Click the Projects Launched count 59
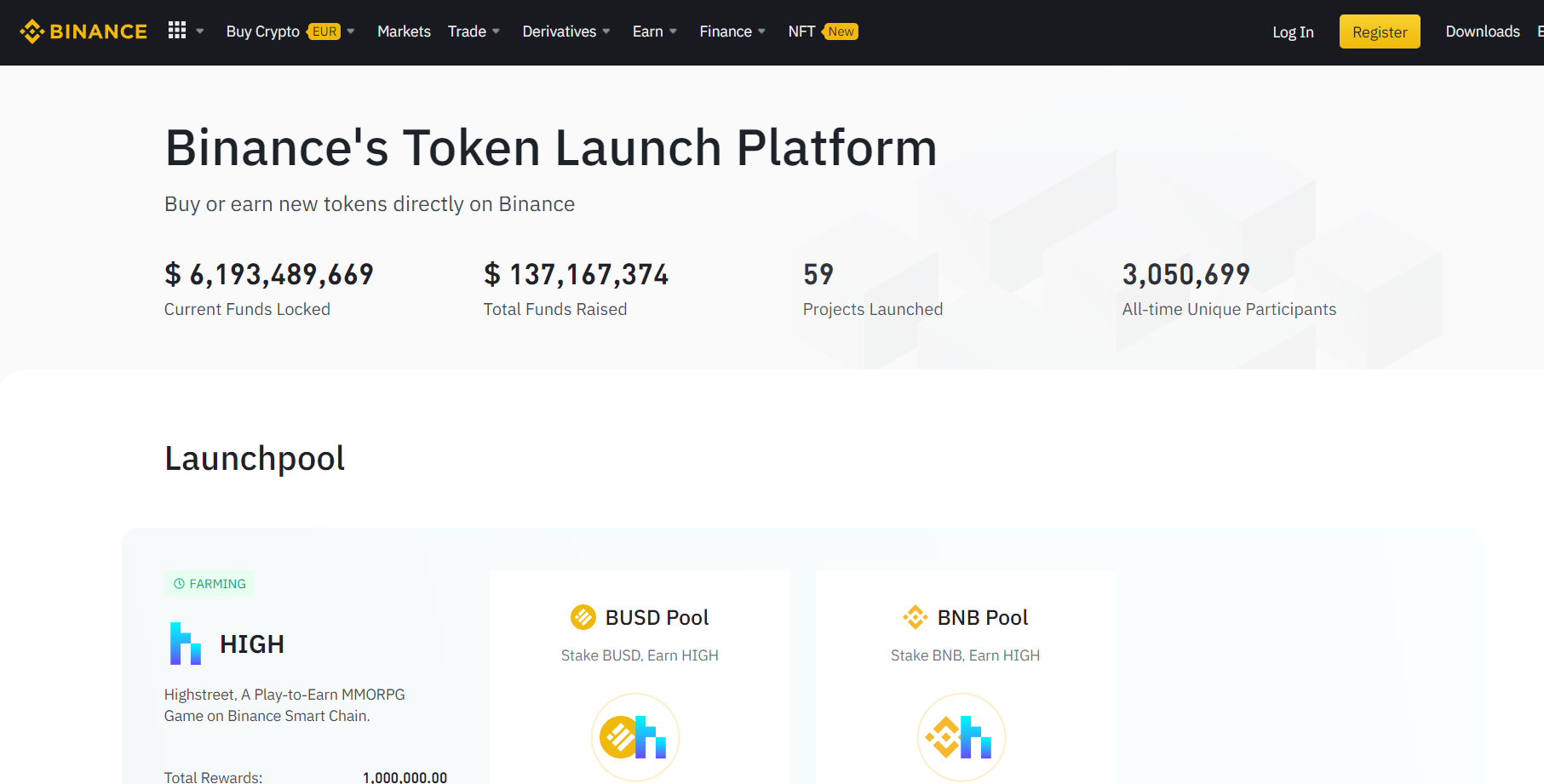Viewport: 1544px width, 784px height. pos(818,274)
